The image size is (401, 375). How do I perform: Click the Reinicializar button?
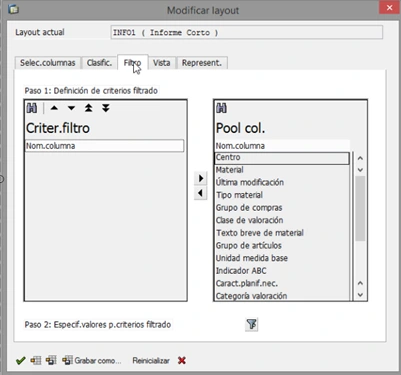point(151,360)
